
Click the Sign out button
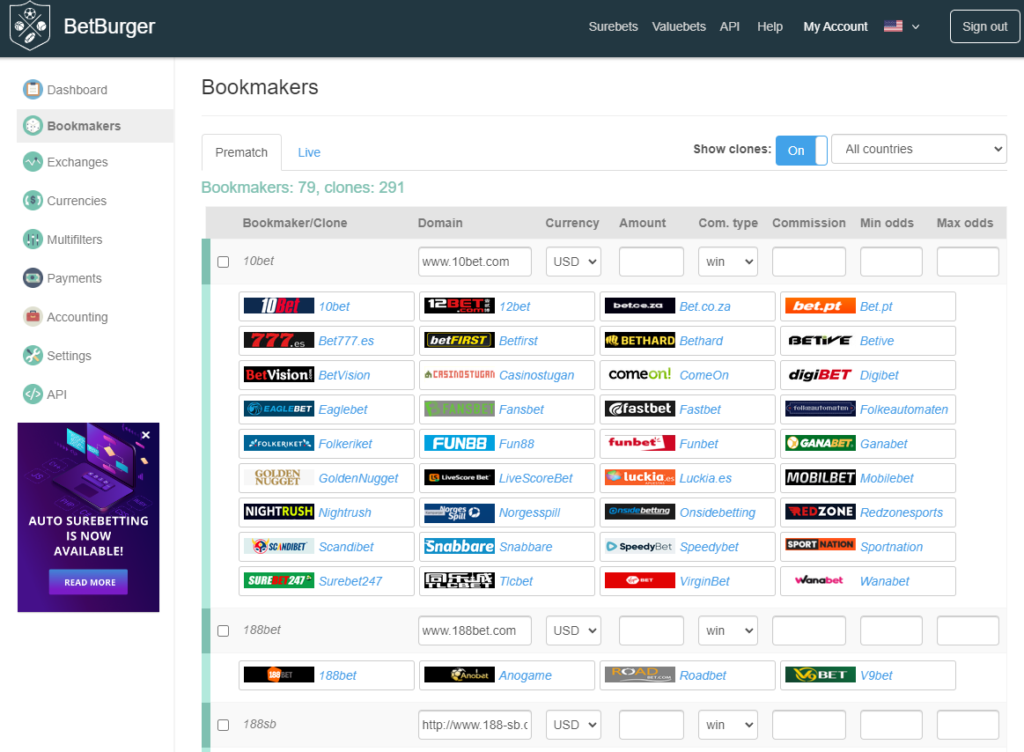pos(985,27)
